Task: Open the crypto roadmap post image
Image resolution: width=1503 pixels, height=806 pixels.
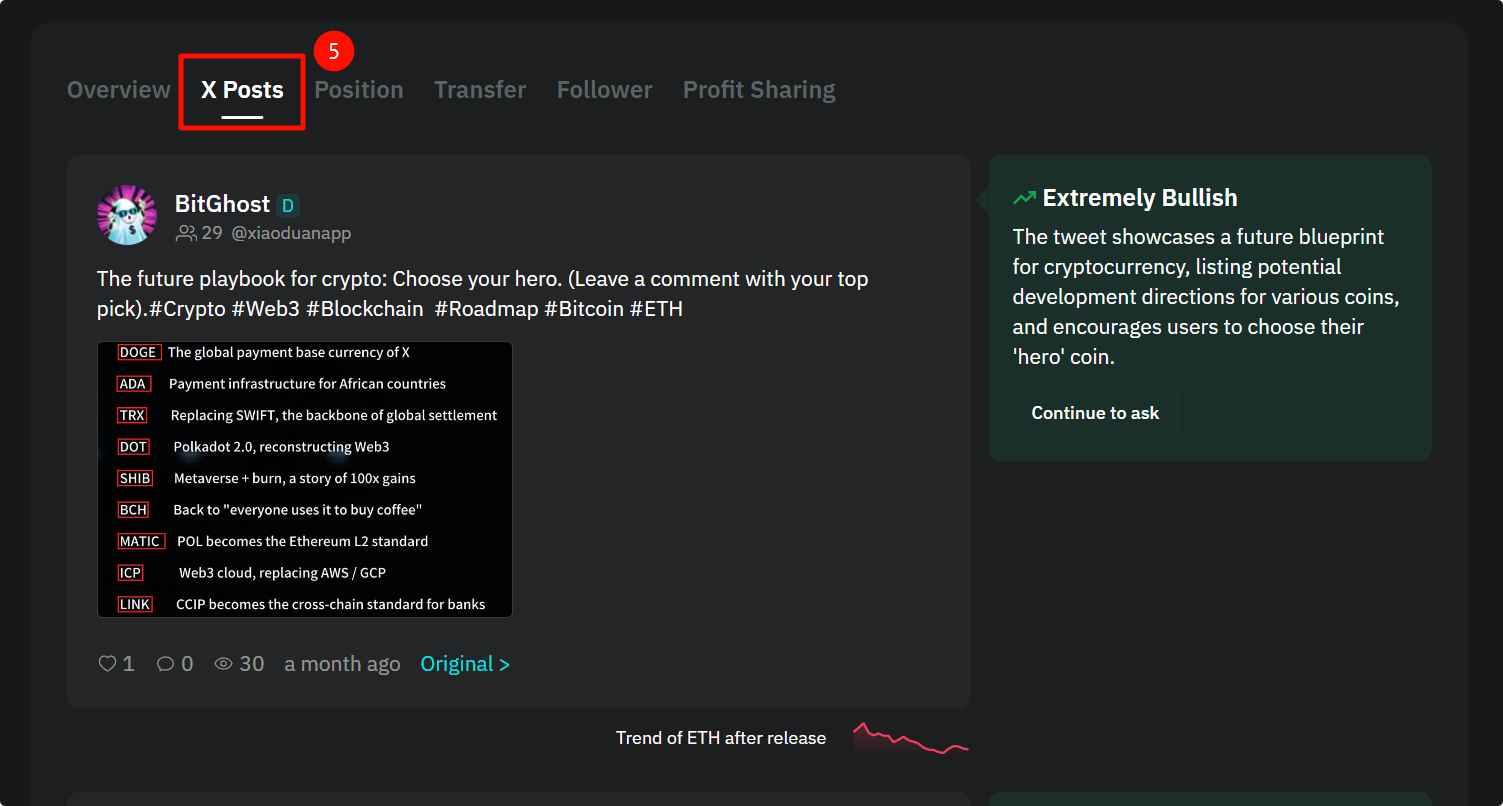Action: 305,479
